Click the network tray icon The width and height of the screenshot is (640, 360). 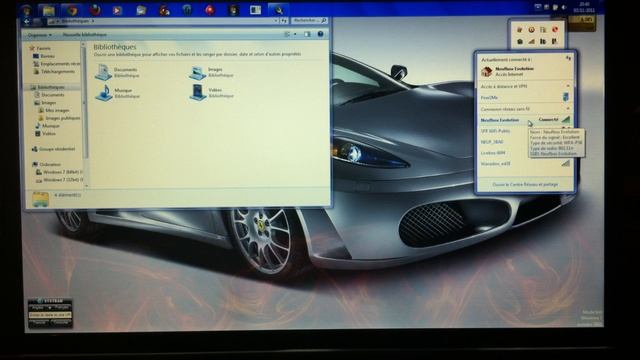click(x=547, y=7)
